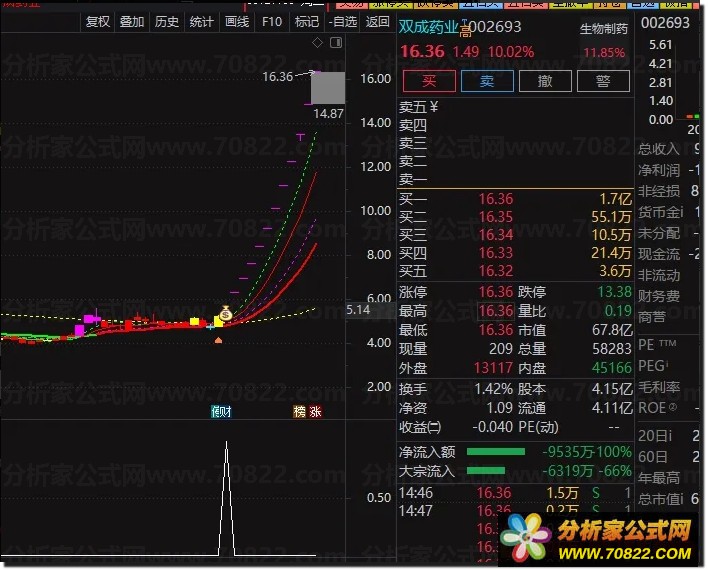The height and width of the screenshot is (570, 708).
Task: Click the 14.87 low price annotation
Action: [x=328, y=113]
